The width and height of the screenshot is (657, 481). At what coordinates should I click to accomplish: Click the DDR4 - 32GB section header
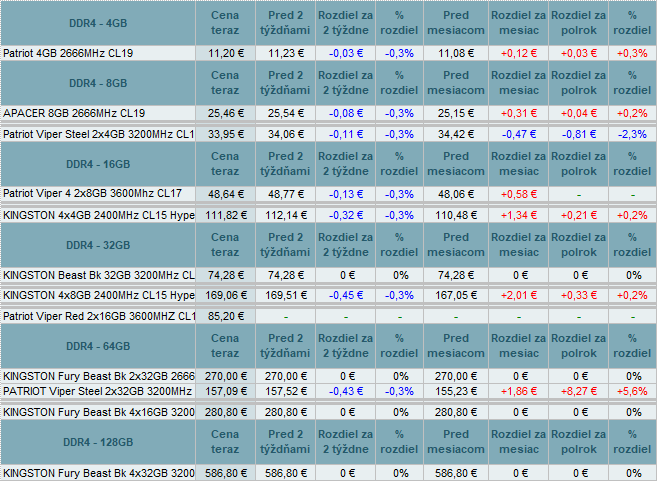[98, 245]
